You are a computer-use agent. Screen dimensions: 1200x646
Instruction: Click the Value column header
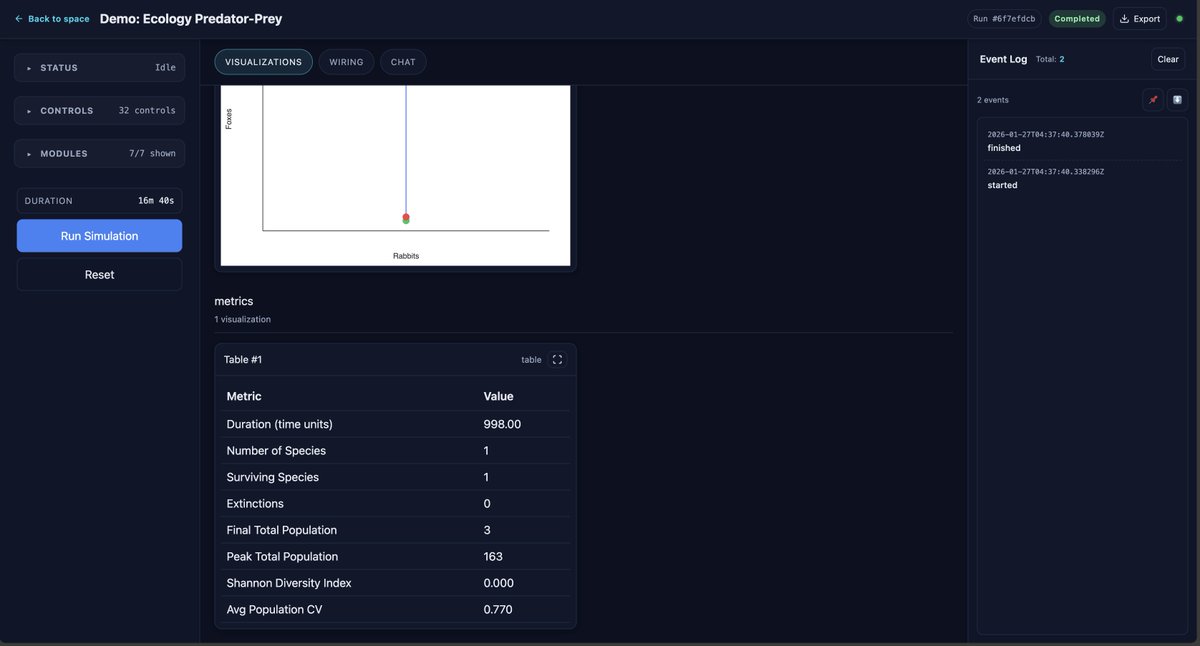(x=498, y=396)
